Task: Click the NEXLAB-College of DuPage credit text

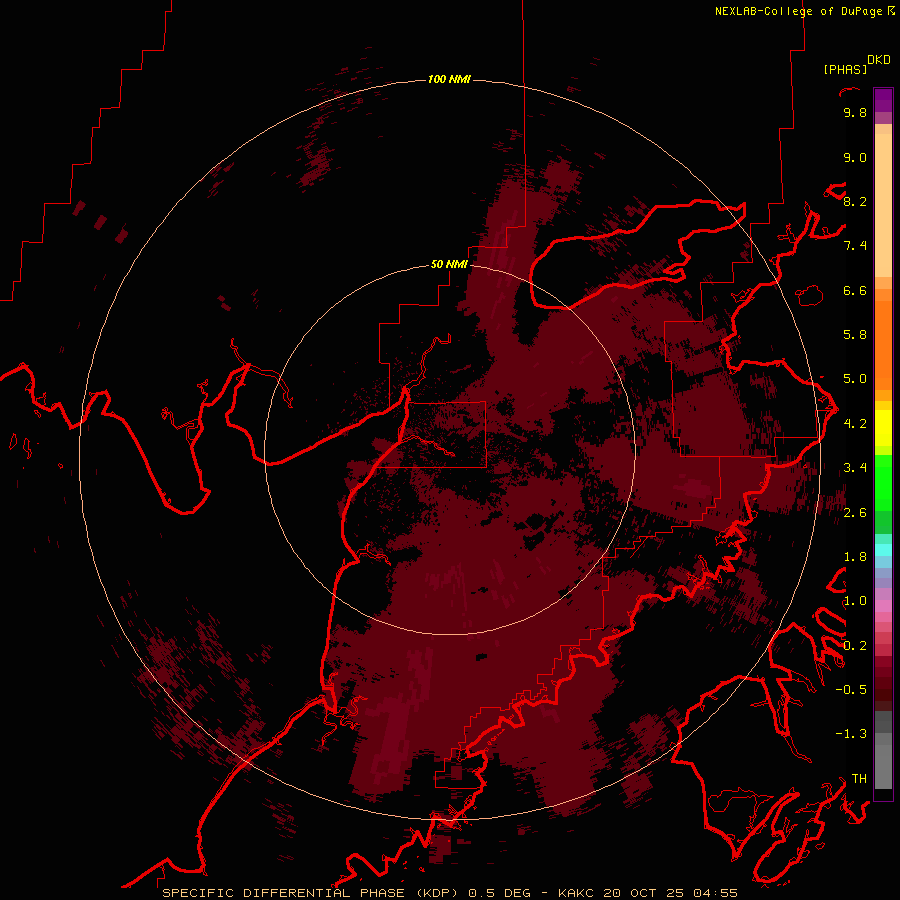Action: point(799,11)
